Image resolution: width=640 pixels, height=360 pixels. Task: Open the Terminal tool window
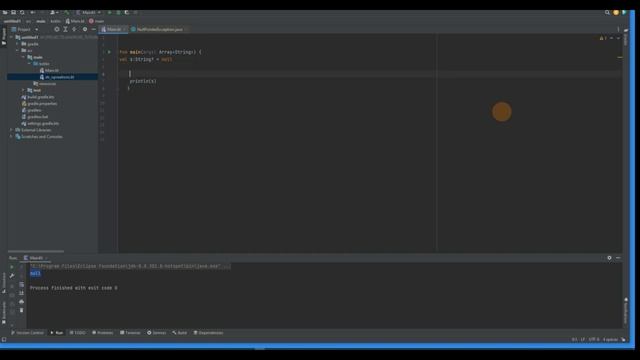pos(130,333)
